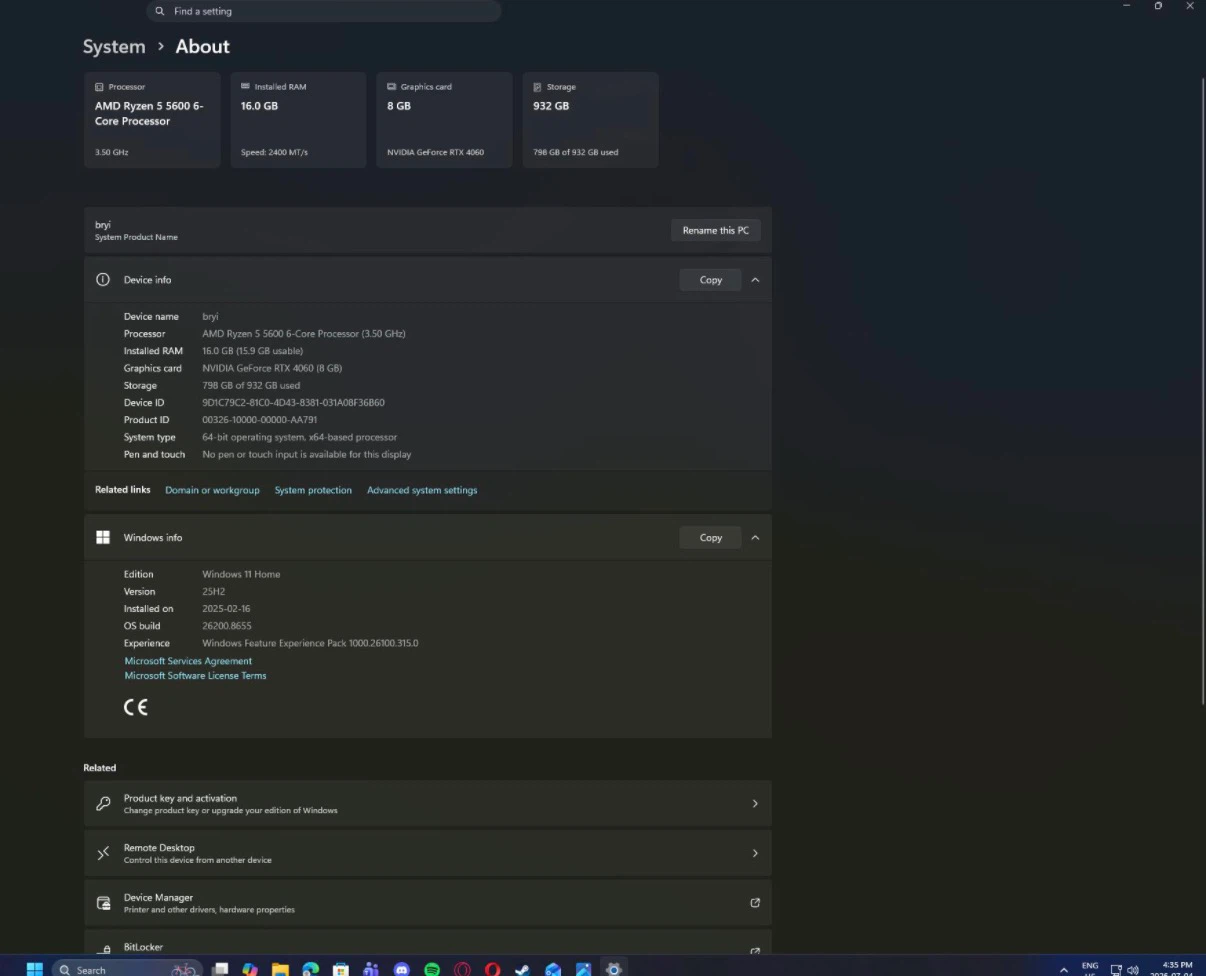Image resolution: width=1206 pixels, height=976 pixels.
Task: Click the Windows logo beside Windows info
Action: click(103, 537)
